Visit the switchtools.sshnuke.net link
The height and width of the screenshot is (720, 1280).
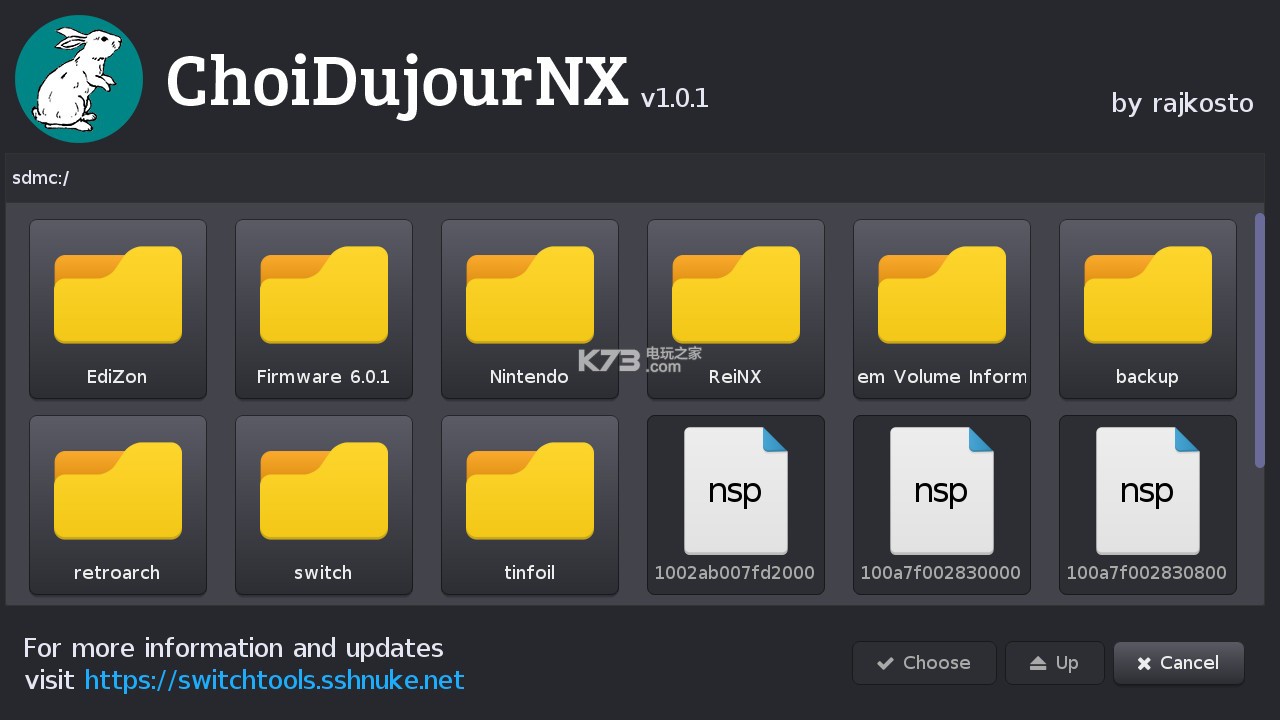click(x=274, y=681)
